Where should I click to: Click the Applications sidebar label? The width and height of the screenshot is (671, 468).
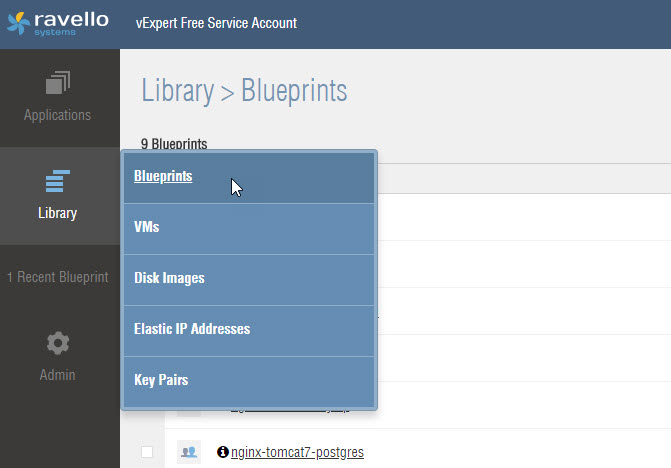[x=57, y=115]
